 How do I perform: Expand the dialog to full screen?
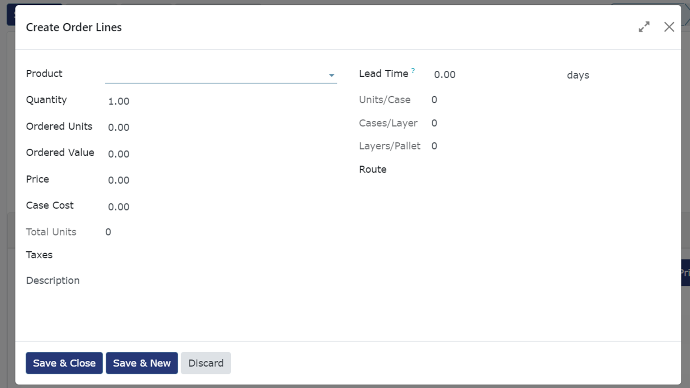644,27
